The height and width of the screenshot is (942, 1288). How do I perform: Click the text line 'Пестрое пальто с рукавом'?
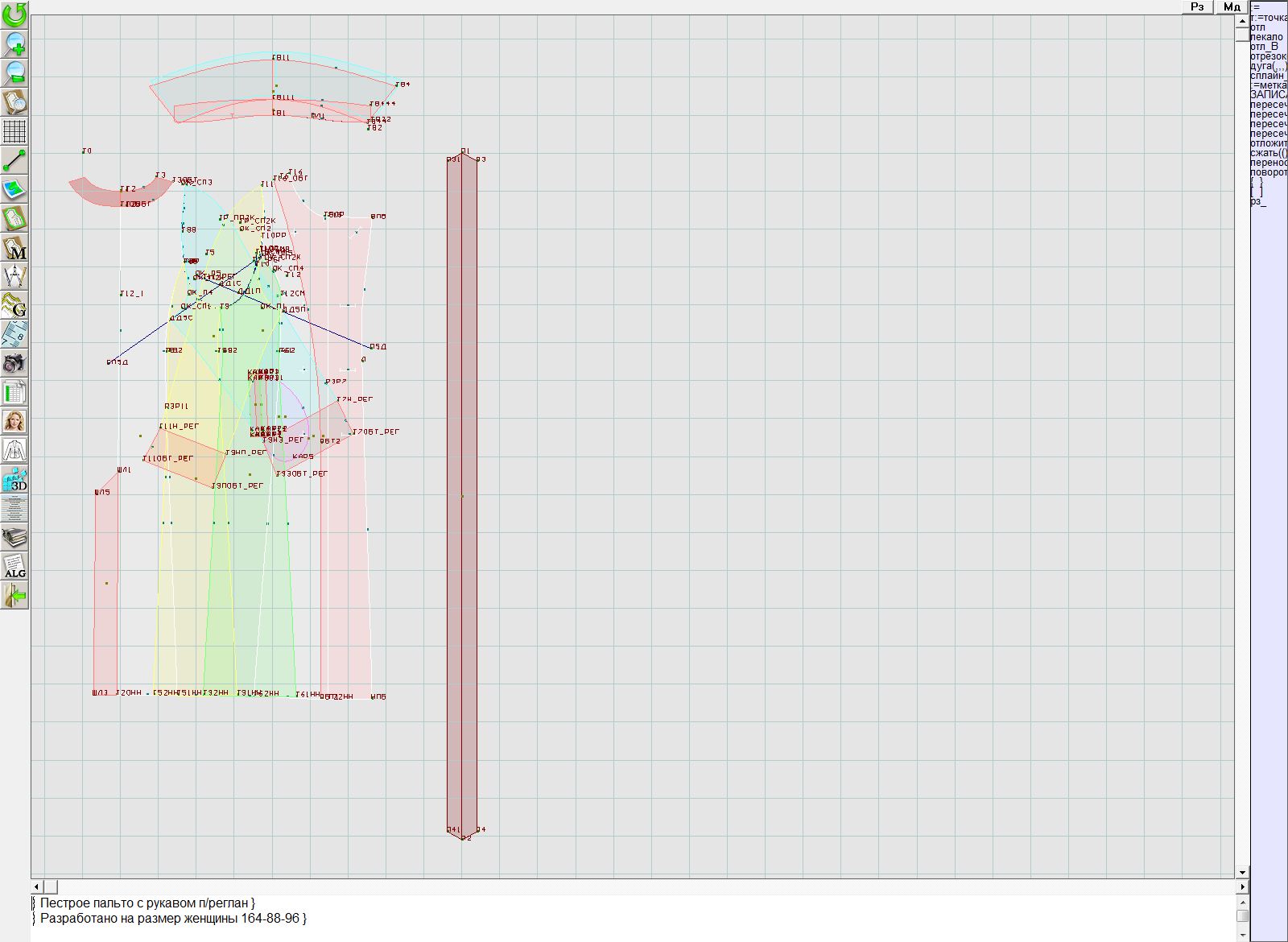pyautogui.click(x=145, y=903)
